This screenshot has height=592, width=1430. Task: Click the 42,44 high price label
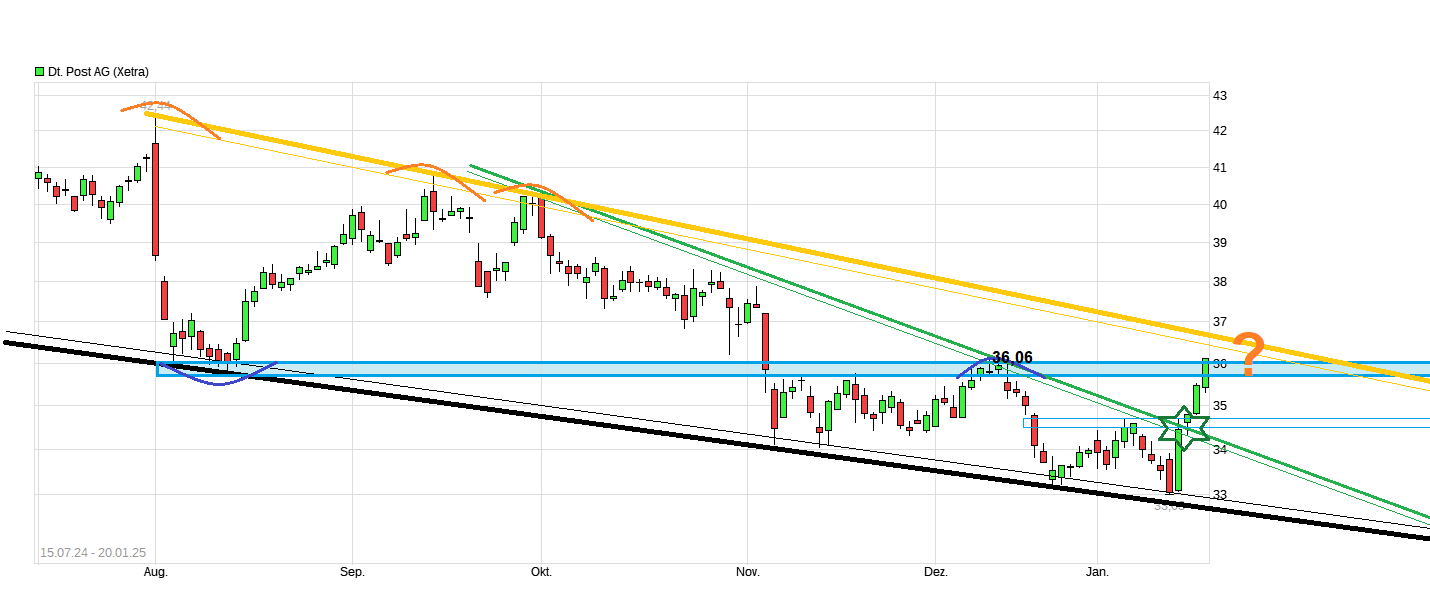click(155, 105)
